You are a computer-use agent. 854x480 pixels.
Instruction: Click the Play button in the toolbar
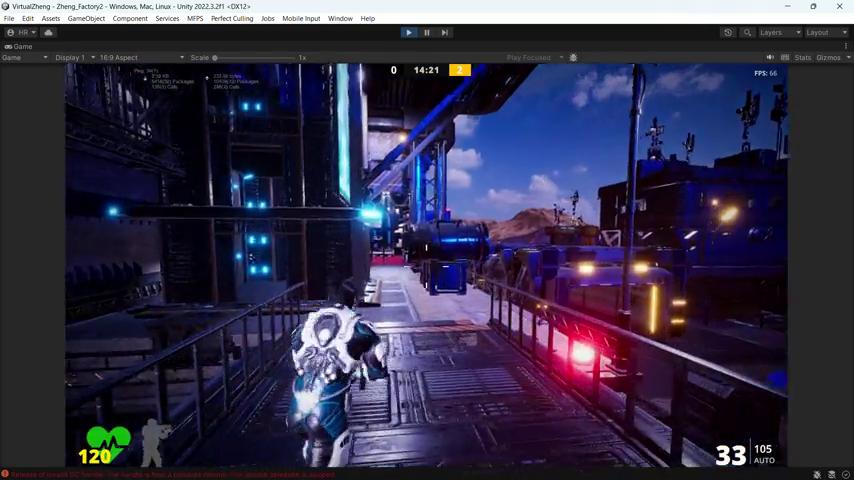(408, 33)
